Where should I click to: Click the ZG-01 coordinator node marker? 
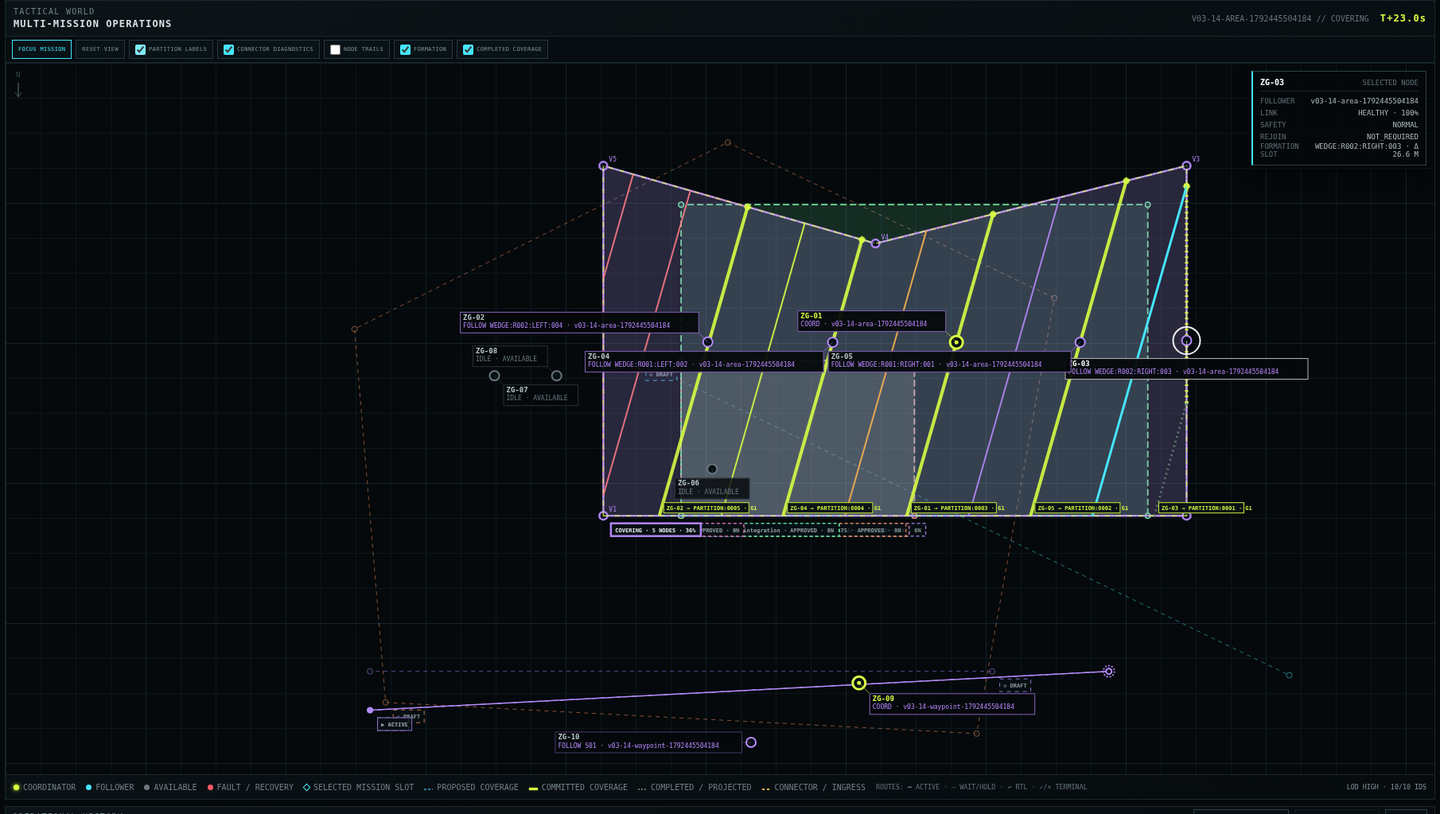pos(956,342)
